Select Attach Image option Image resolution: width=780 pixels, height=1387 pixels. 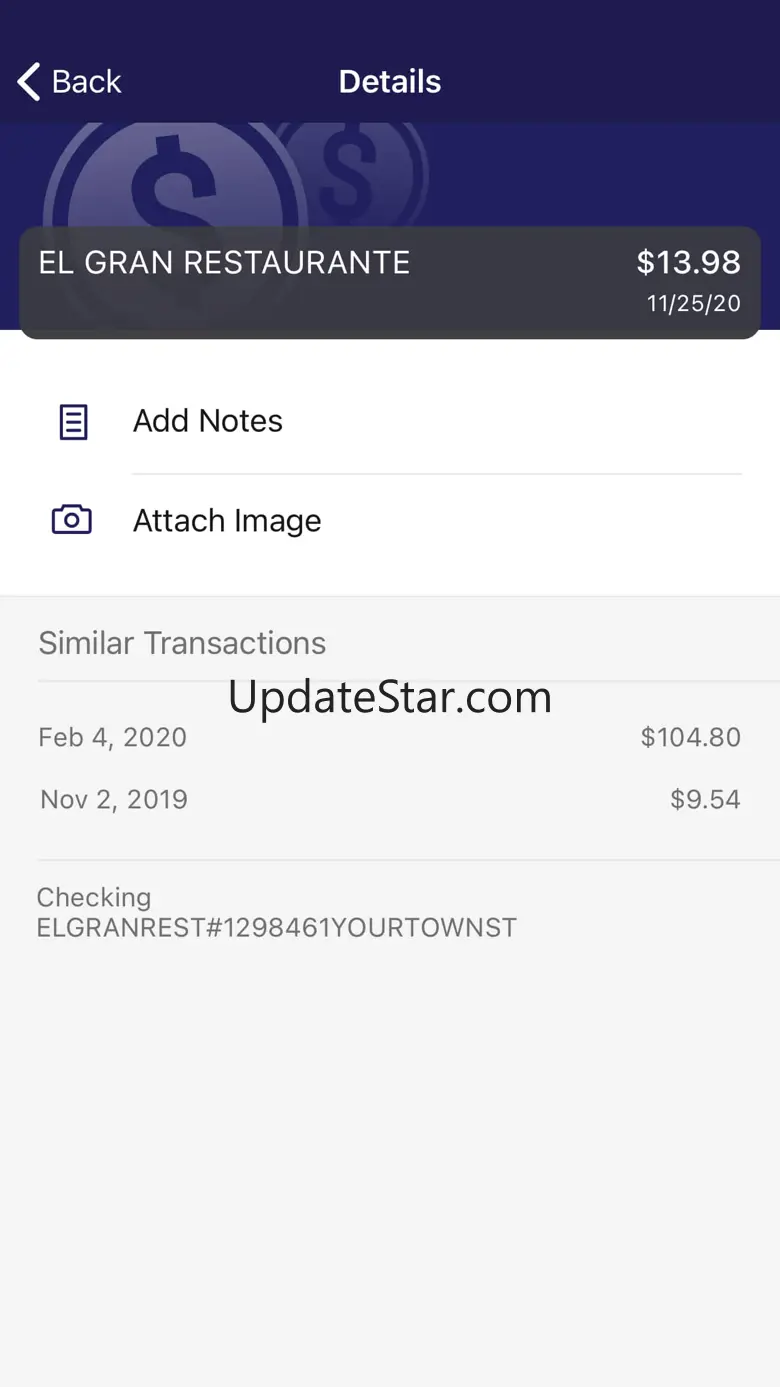pos(227,521)
